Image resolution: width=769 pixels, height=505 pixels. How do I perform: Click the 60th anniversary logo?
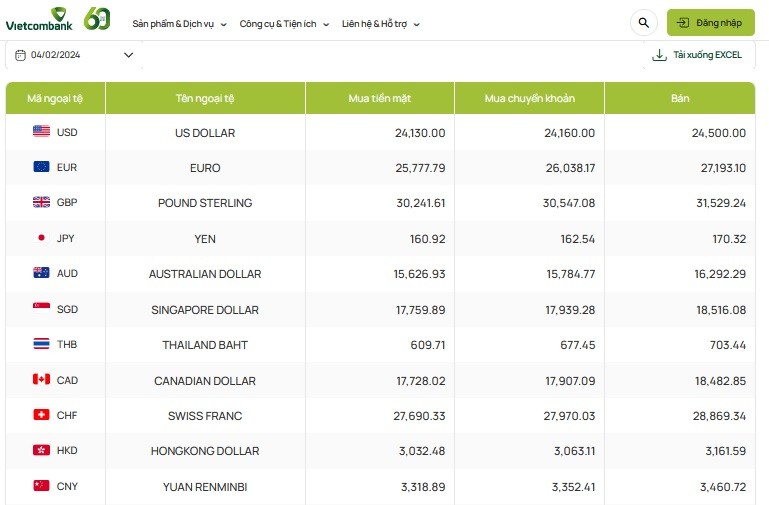click(x=97, y=19)
